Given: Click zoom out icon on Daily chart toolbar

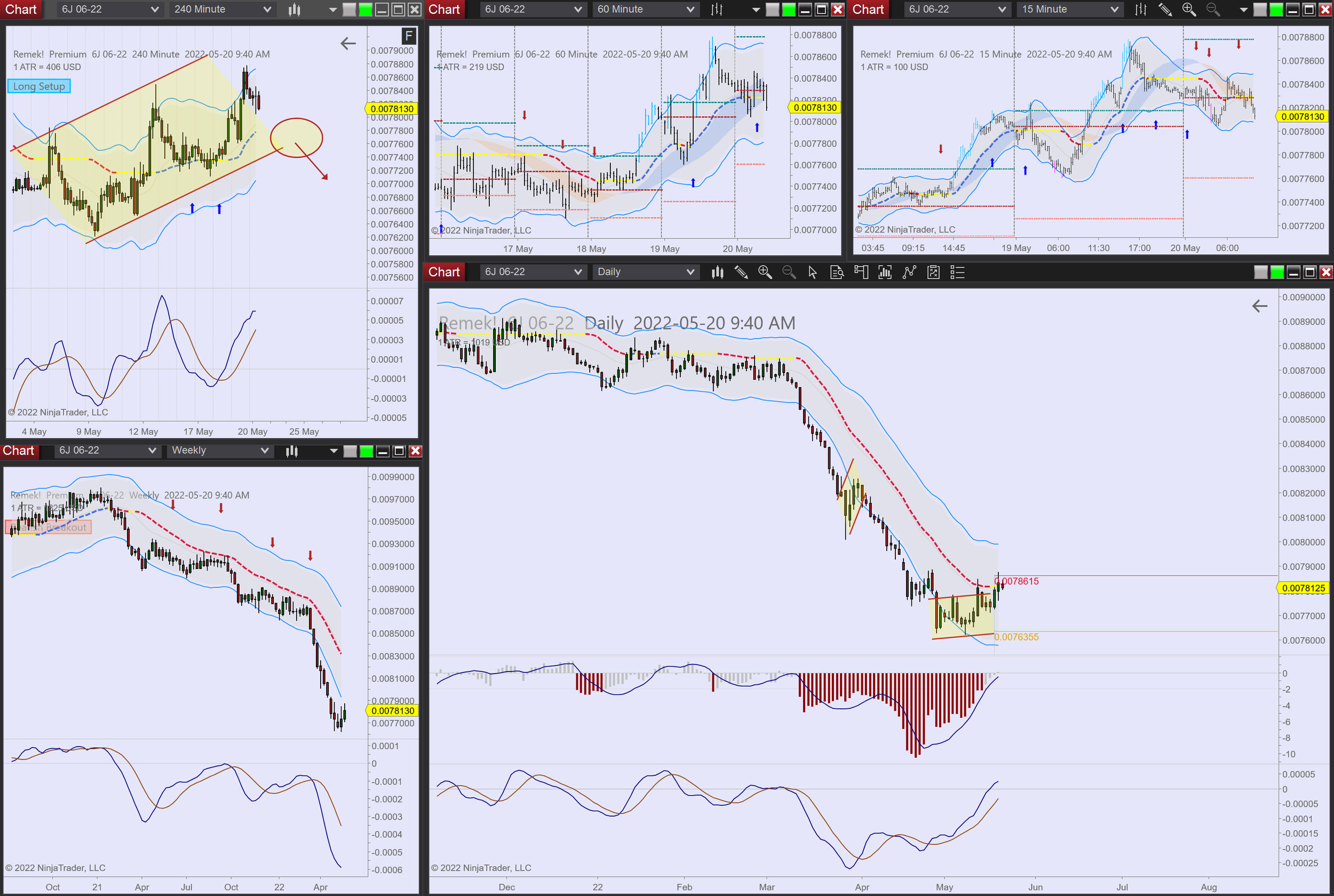Looking at the screenshot, I should pyautogui.click(x=789, y=273).
